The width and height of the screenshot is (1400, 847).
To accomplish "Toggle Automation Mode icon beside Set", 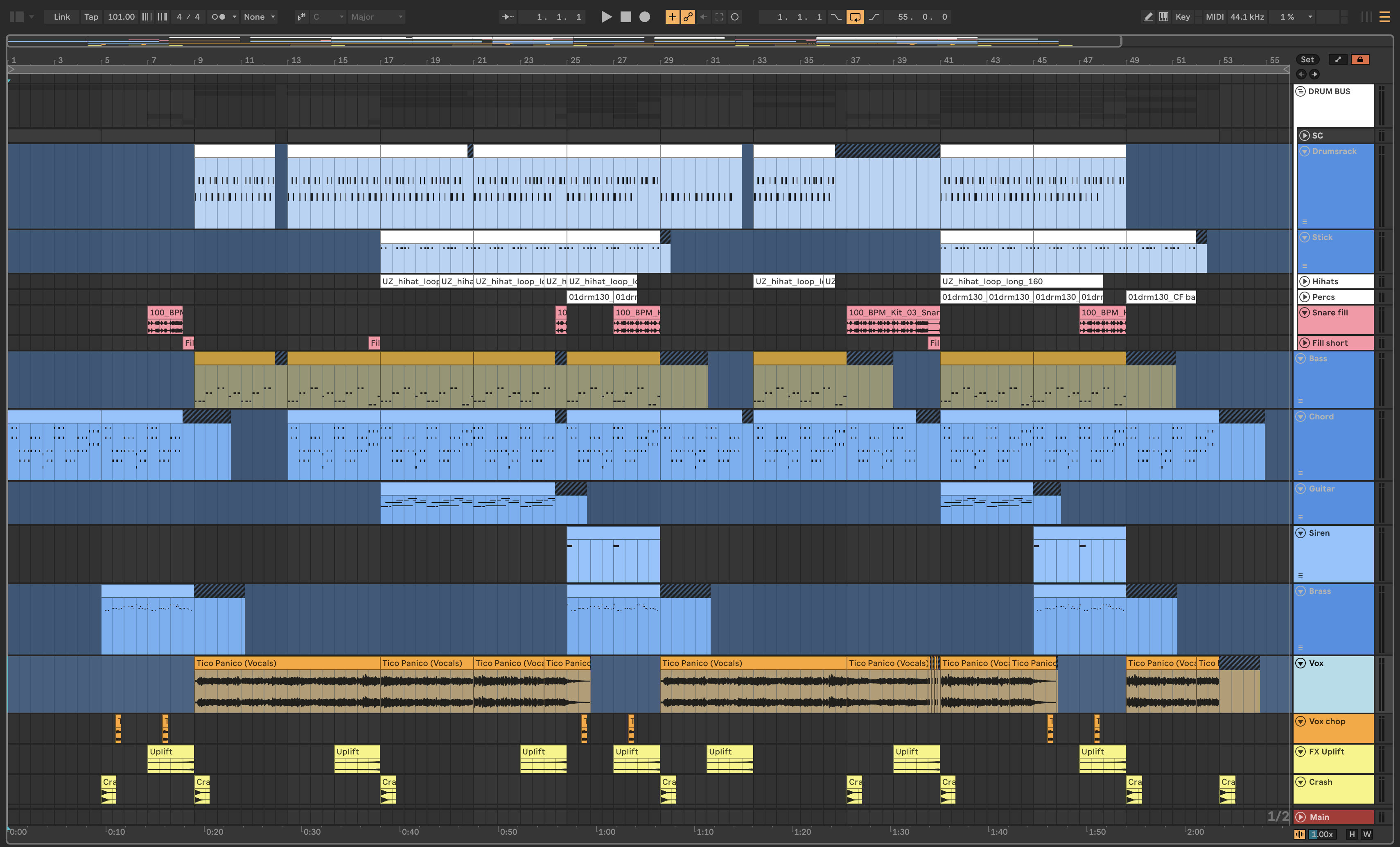I will coord(1338,59).
